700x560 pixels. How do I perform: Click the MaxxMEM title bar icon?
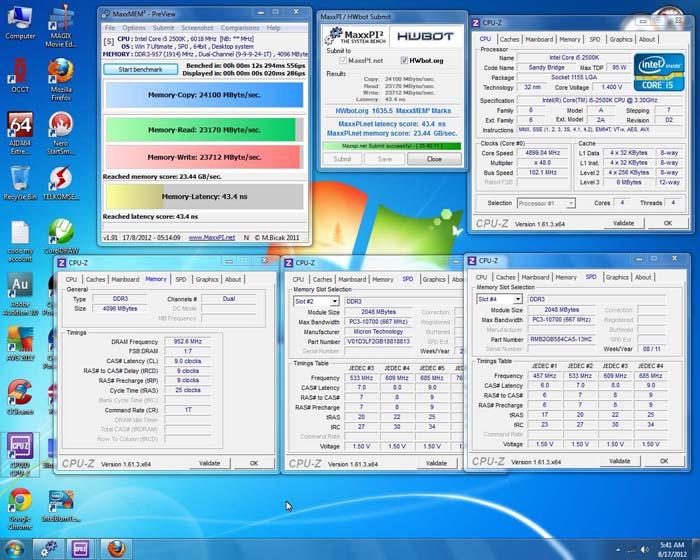click(106, 14)
